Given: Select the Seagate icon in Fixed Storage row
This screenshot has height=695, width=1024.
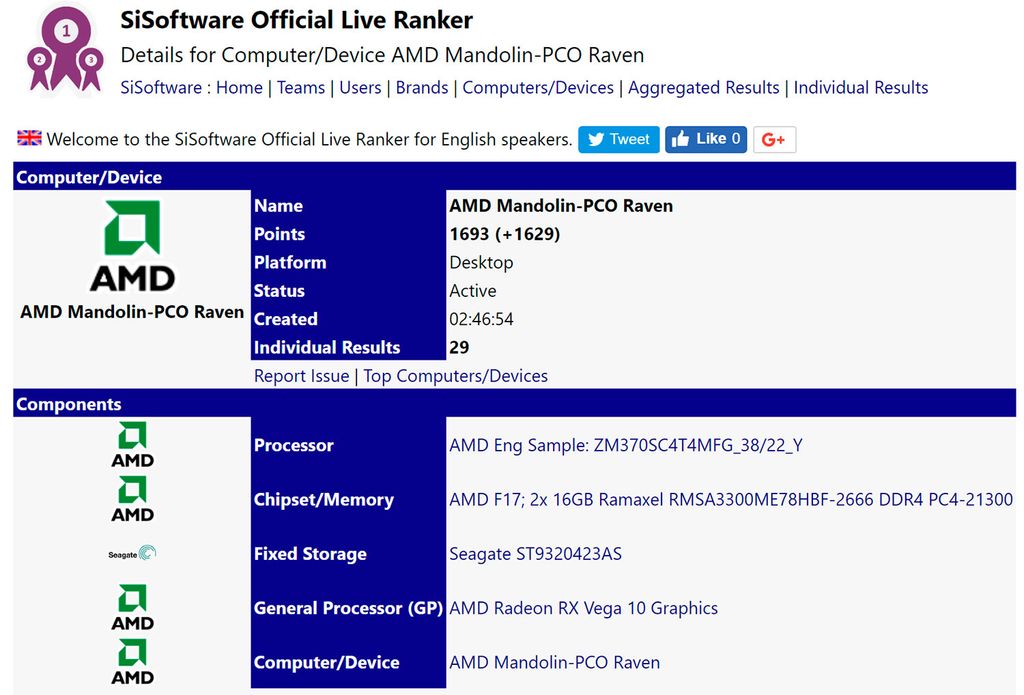Looking at the screenshot, I should [131, 551].
